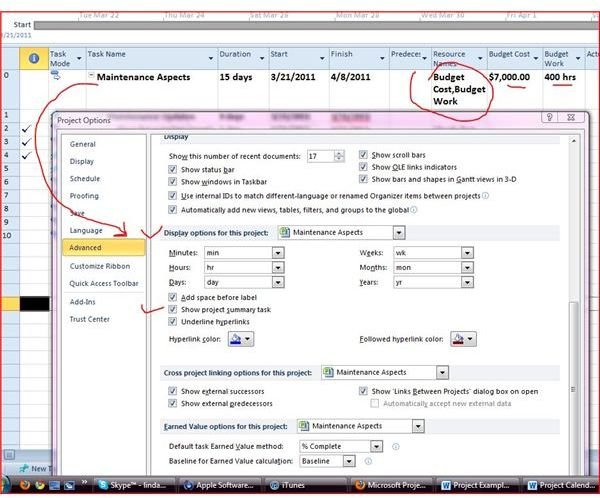Open the Followed hyperlink color picker
Viewport: 600px width, 498px height.
[463, 339]
